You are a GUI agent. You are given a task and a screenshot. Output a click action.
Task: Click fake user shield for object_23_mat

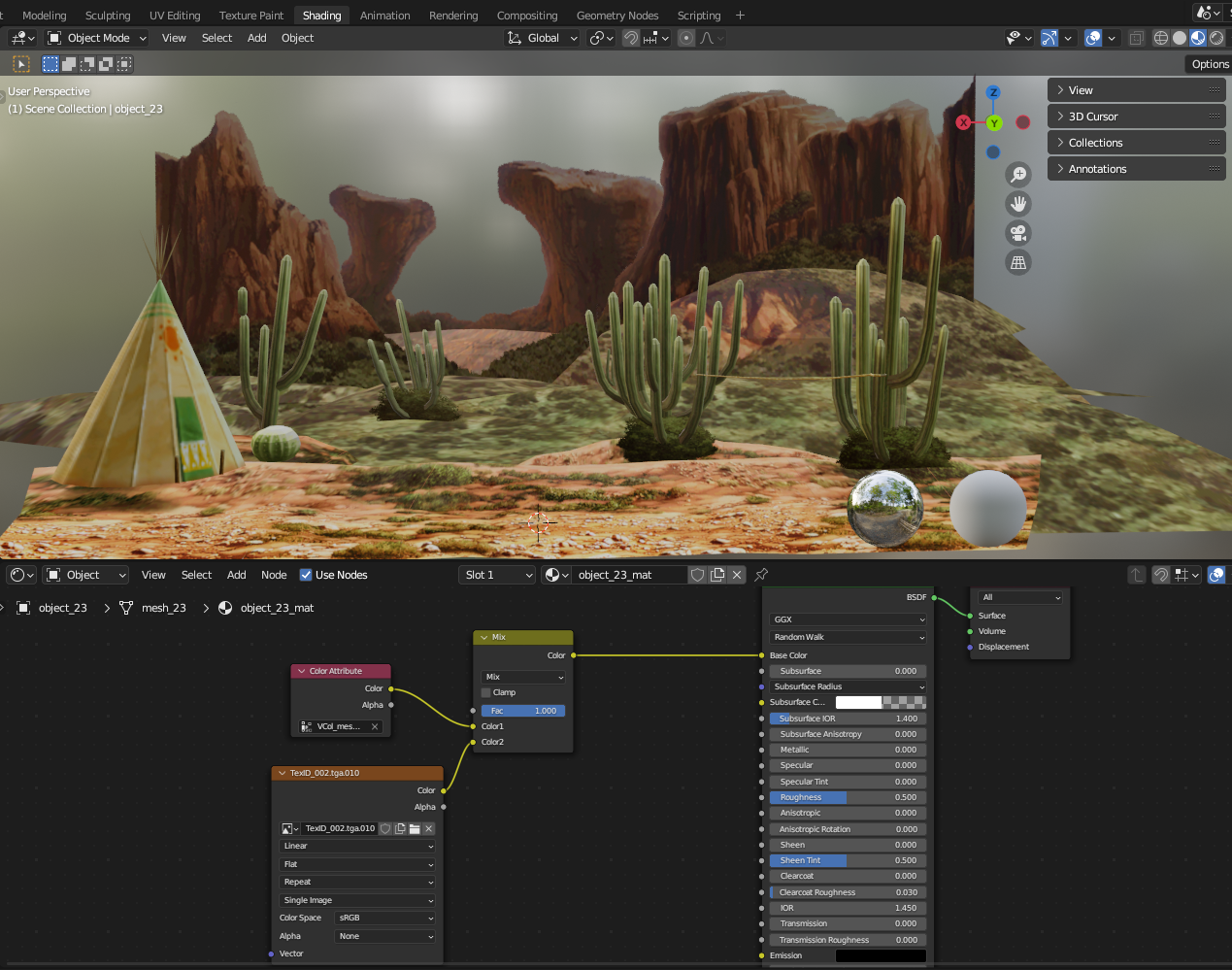pyautogui.click(x=697, y=575)
